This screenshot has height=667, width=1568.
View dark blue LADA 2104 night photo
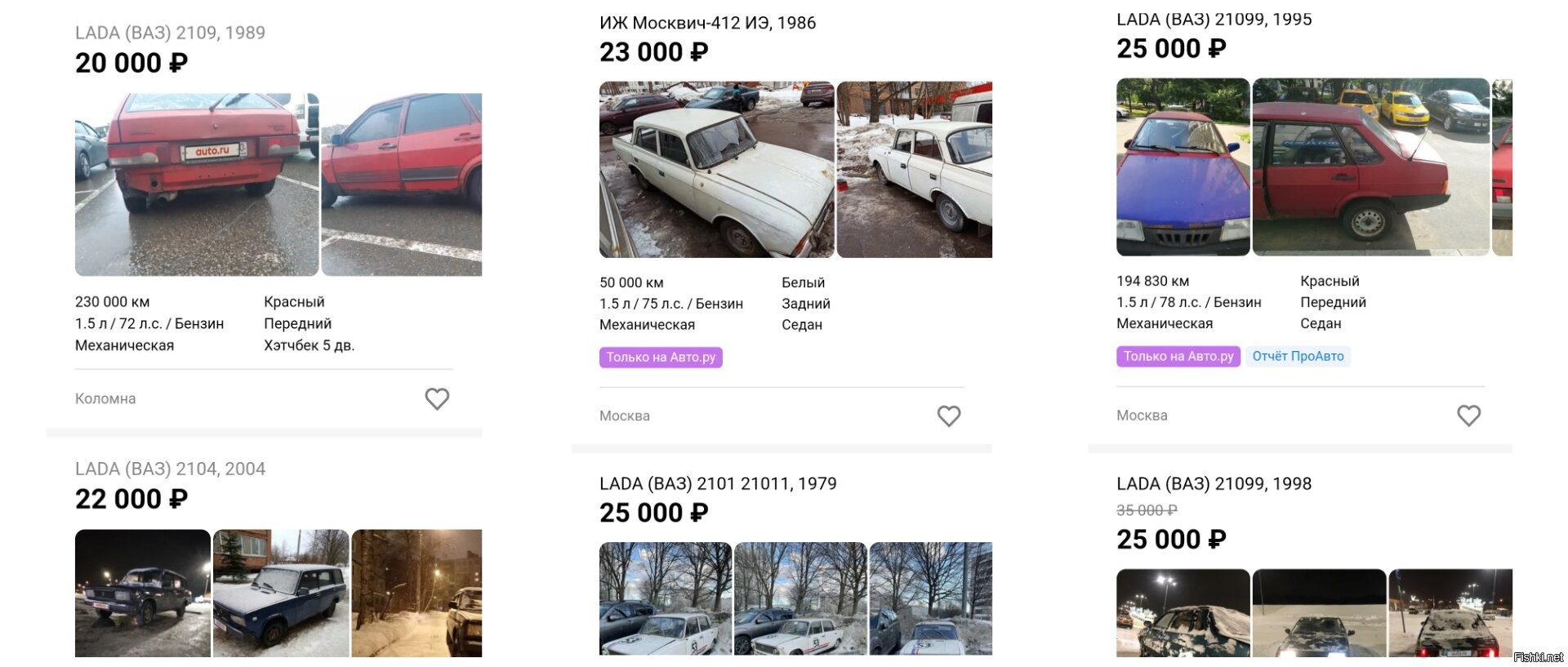coord(143,593)
